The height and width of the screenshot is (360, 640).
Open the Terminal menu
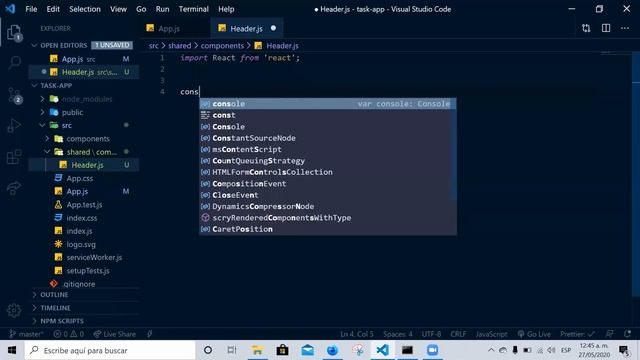[193, 9]
